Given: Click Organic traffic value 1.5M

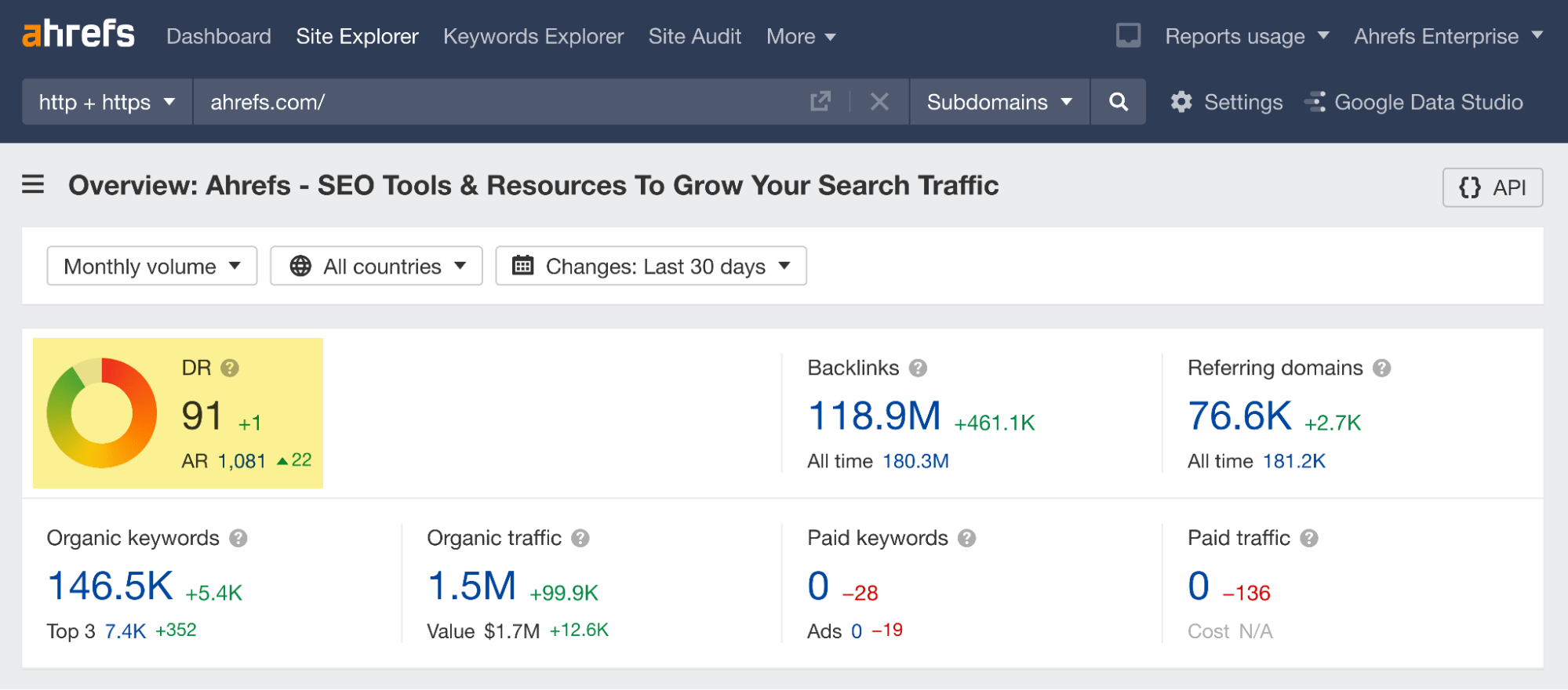Looking at the screenshot, I should click(471, 586).
